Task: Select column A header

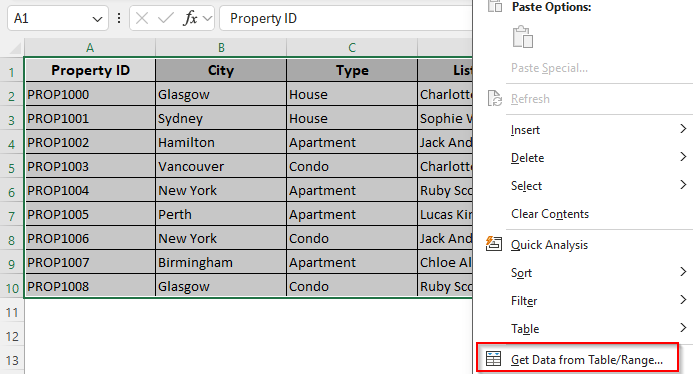Action: pyautogui.click(x=90, y=48)
